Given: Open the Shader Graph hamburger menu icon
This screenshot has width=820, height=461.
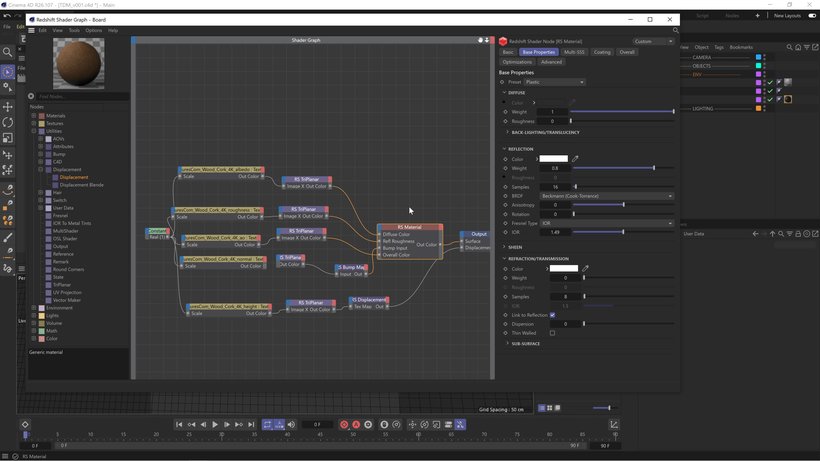Looking at the screenshot, I should point(31,30).
